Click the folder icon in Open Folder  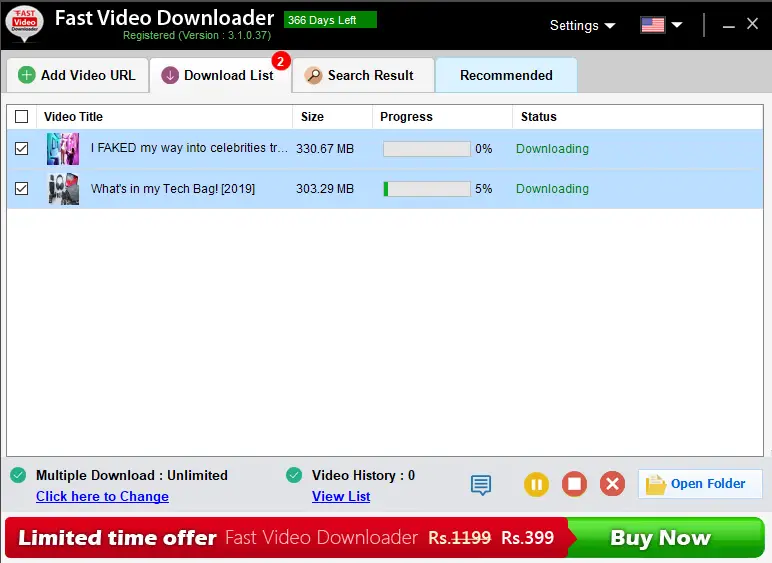[x=656, y=485]
